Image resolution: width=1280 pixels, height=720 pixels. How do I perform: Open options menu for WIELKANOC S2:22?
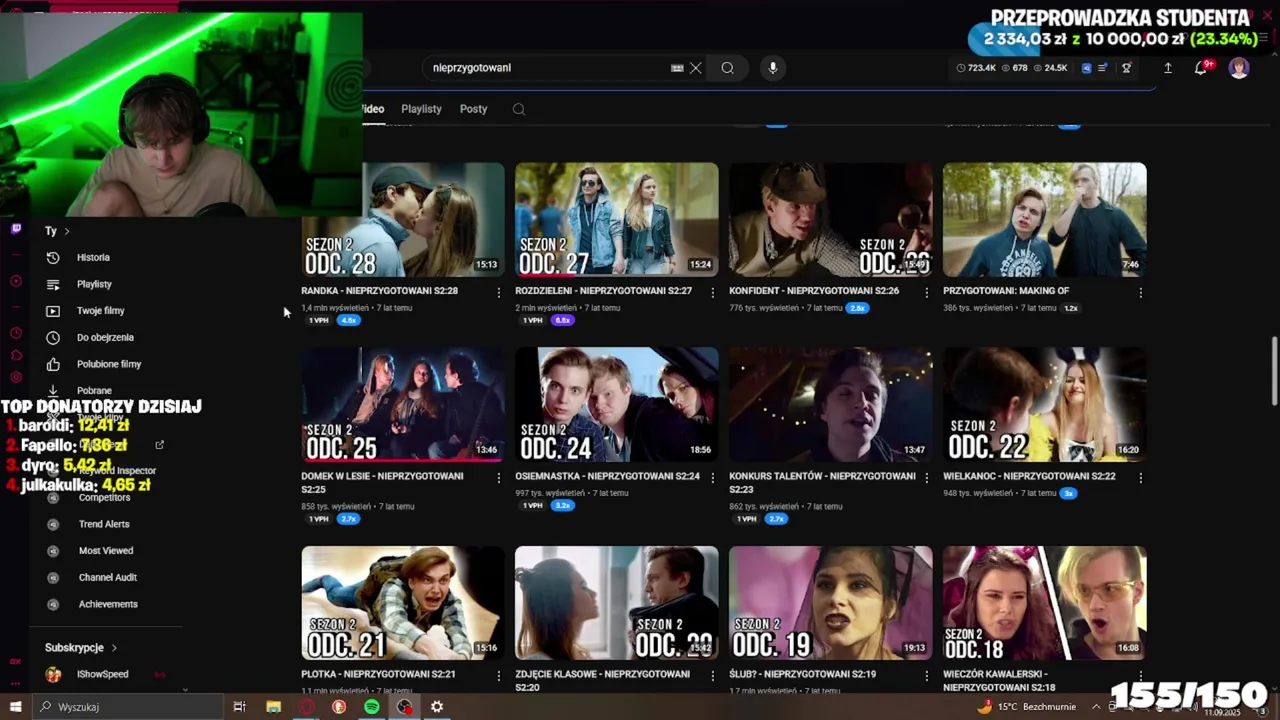click(x=1140, y=478)
